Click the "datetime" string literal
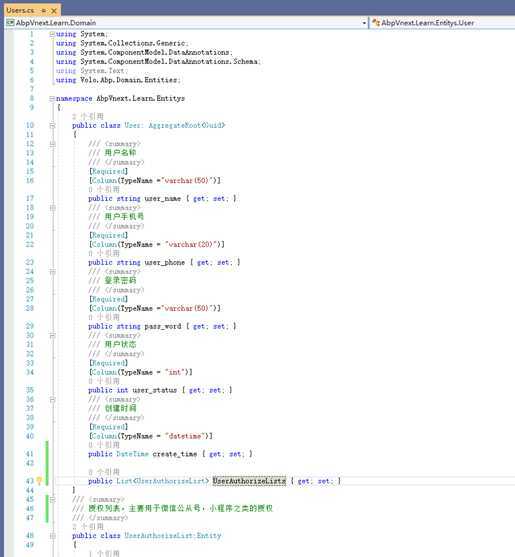This screenshot has width=515, height=557. click(x=184, y=436)
